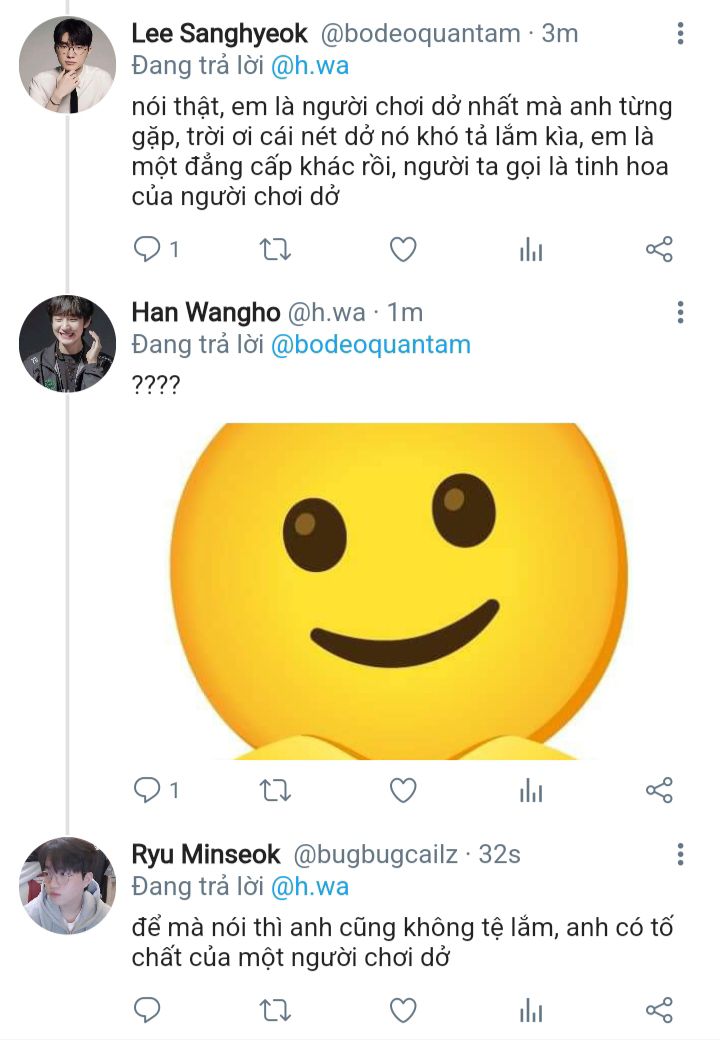Open the @bodeoquantam mention link
Image resolution: width=720 pixels, height=1040 pixels.
click(369, 345)
